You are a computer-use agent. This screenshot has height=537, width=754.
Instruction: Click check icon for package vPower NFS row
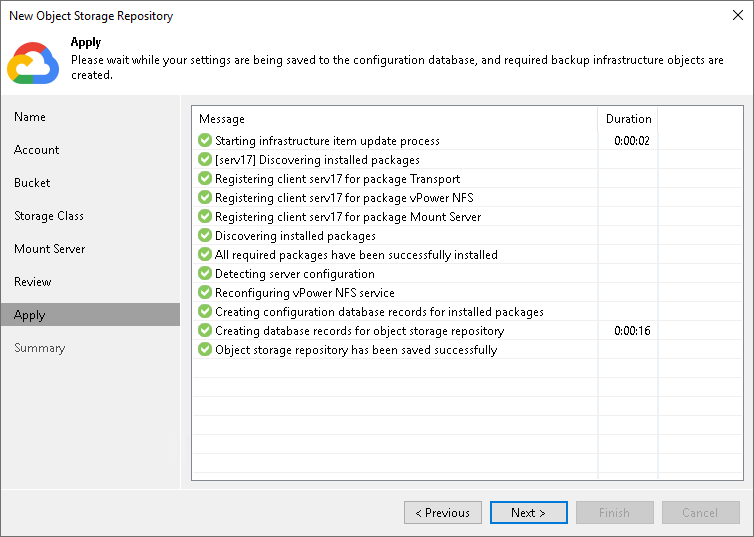tap(205, 197)
